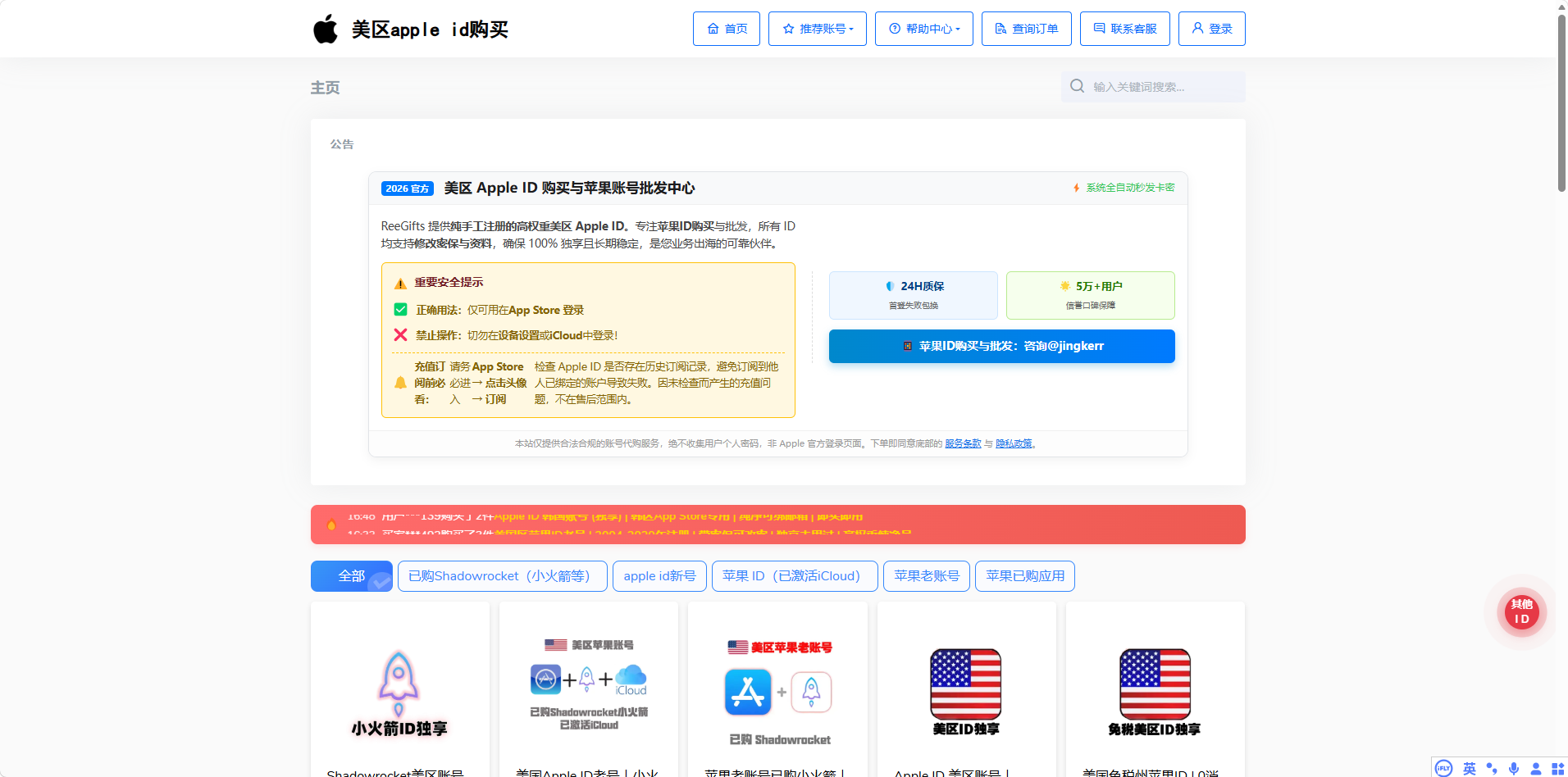Image resolution: width=1568 pixels, height=777 pixels.
Task: Click the 24H质保 guarantee card
Action: click(x=914, y=295)
